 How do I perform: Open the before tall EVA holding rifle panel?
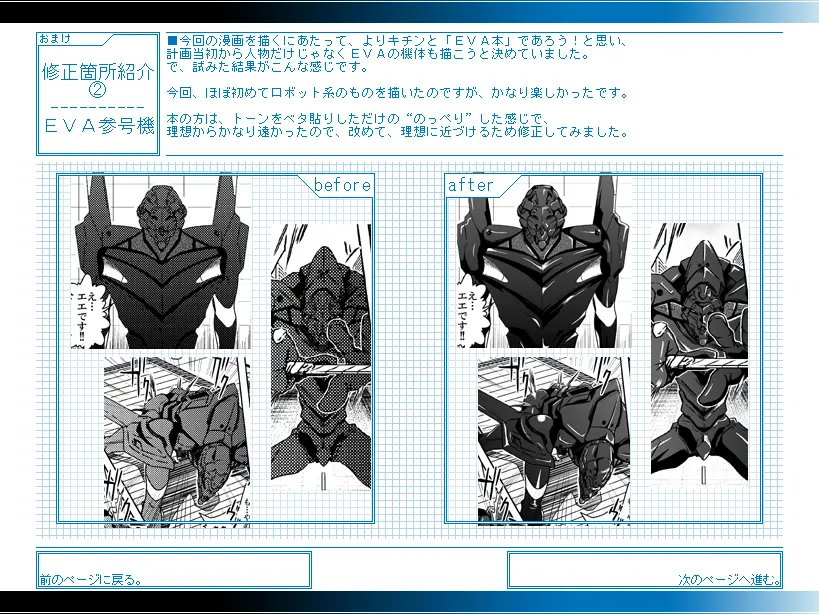[x=321, y=357]
